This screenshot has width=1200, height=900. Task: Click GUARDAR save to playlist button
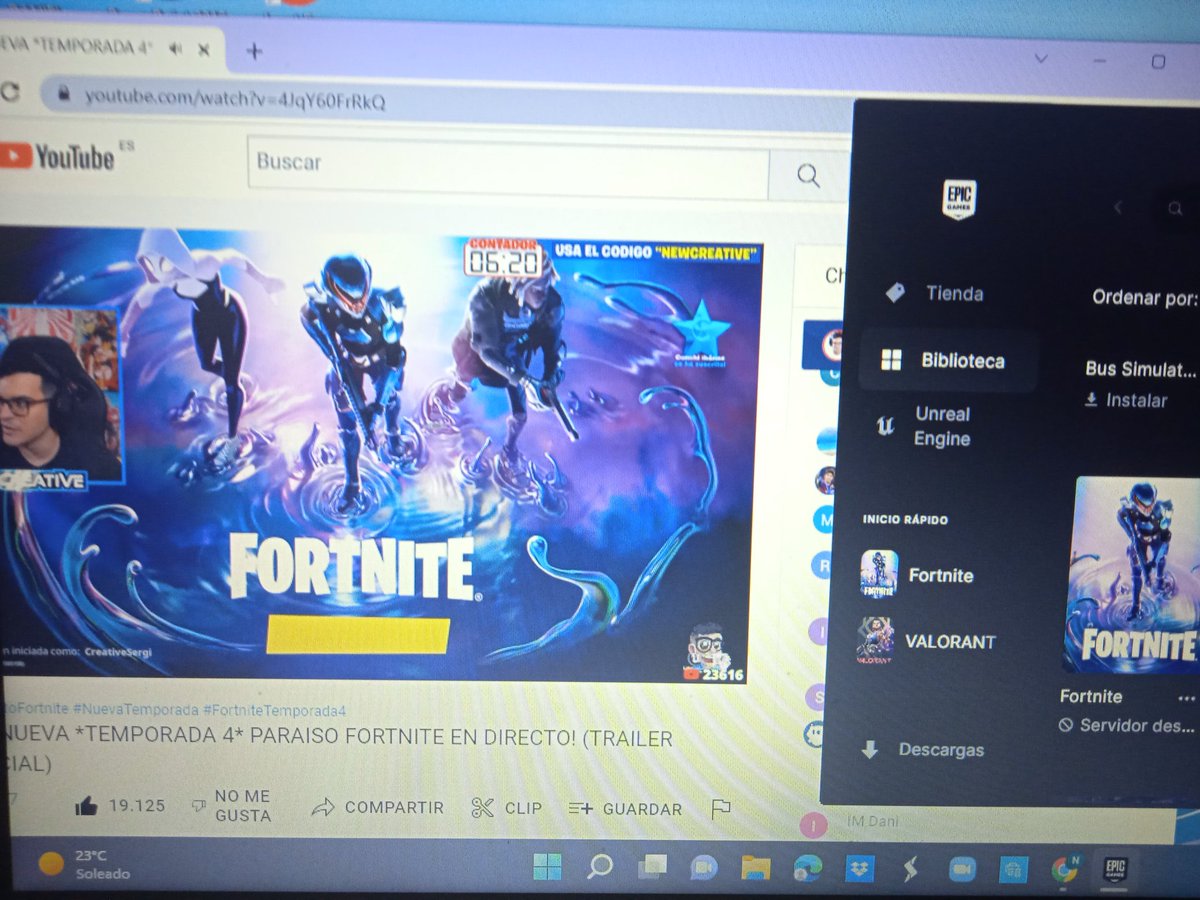[x=625, y=809]
